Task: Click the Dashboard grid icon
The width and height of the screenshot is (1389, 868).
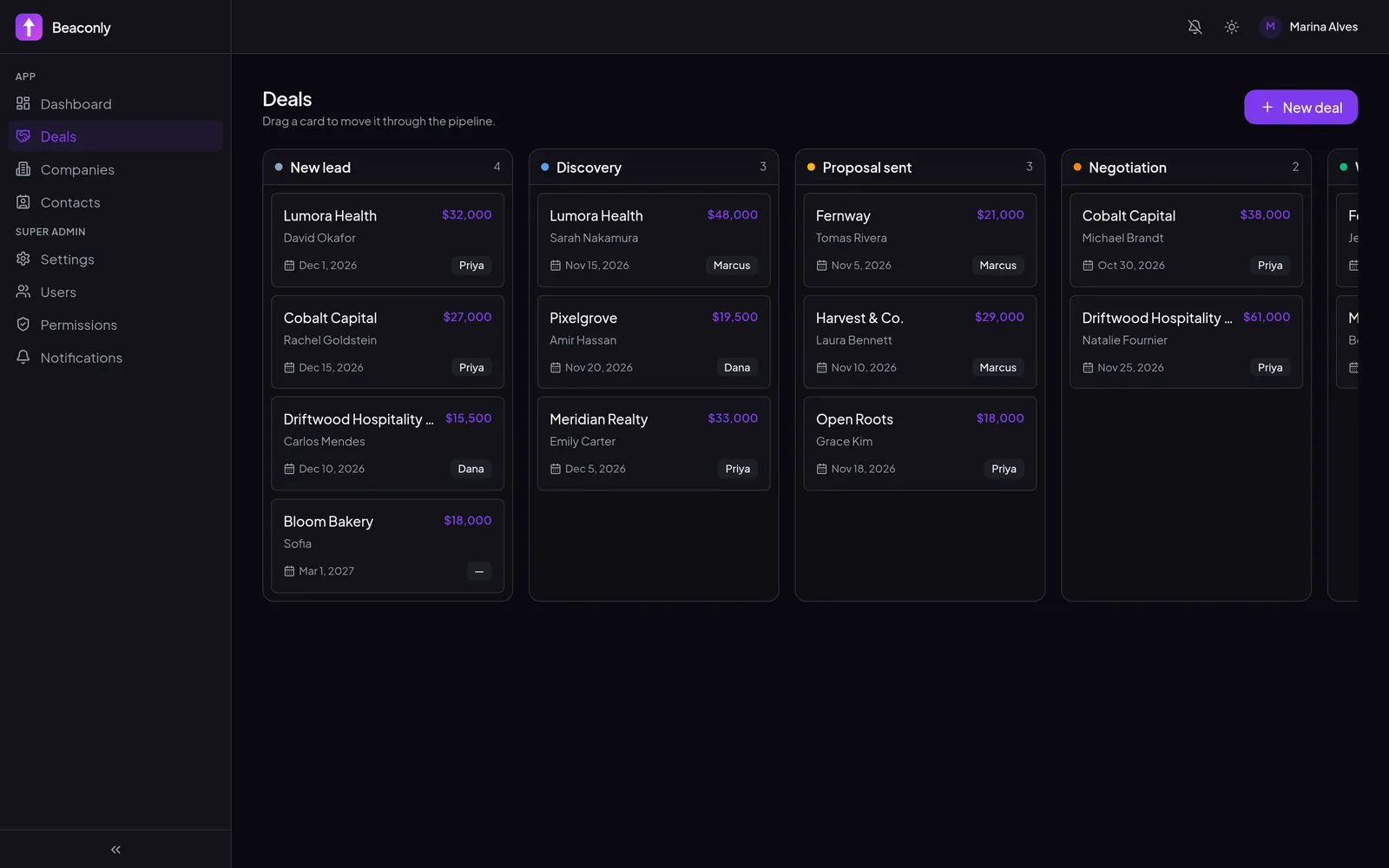Action: coord(23,103)
